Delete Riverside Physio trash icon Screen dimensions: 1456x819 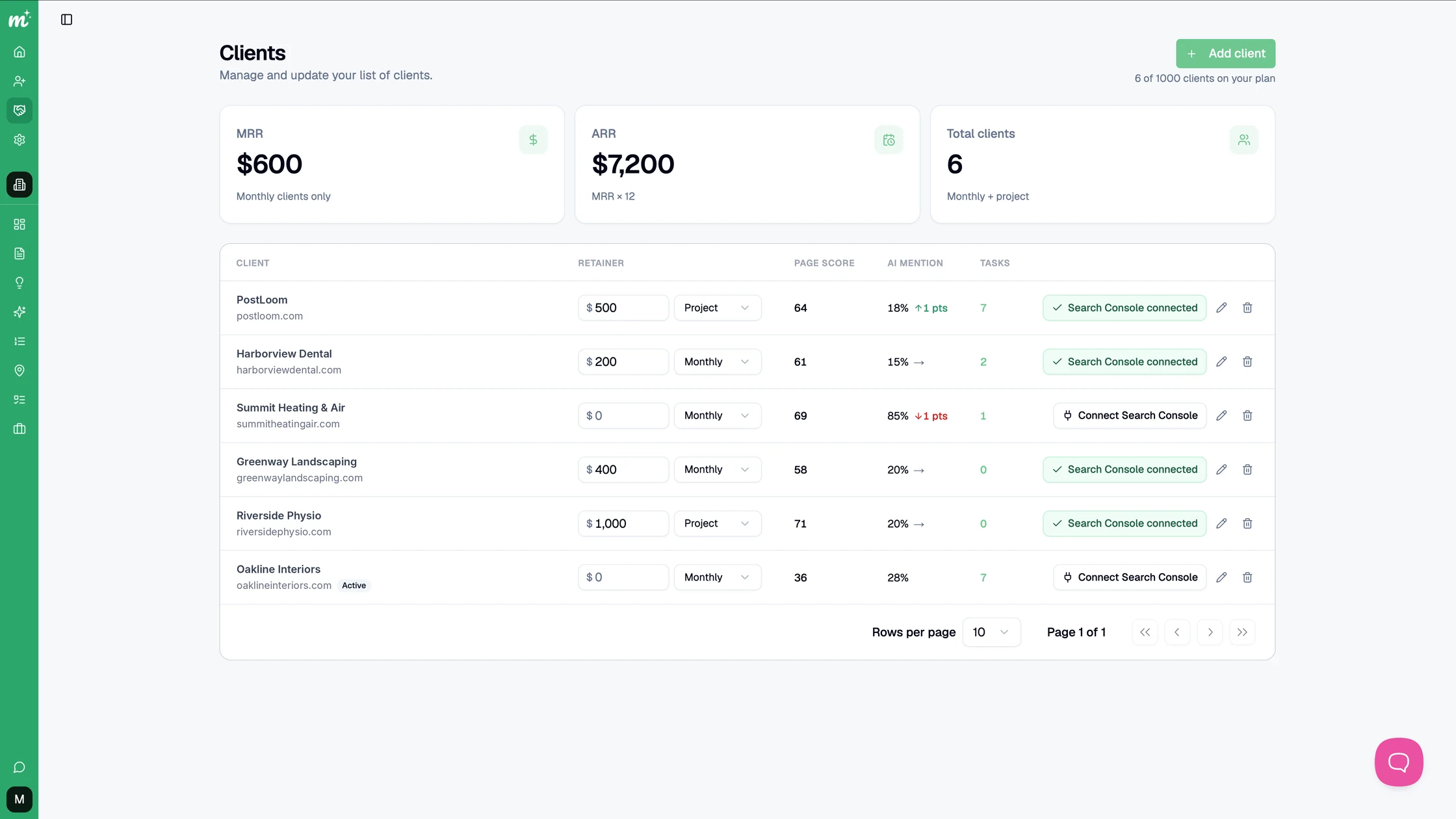(x=1247, y=524)
